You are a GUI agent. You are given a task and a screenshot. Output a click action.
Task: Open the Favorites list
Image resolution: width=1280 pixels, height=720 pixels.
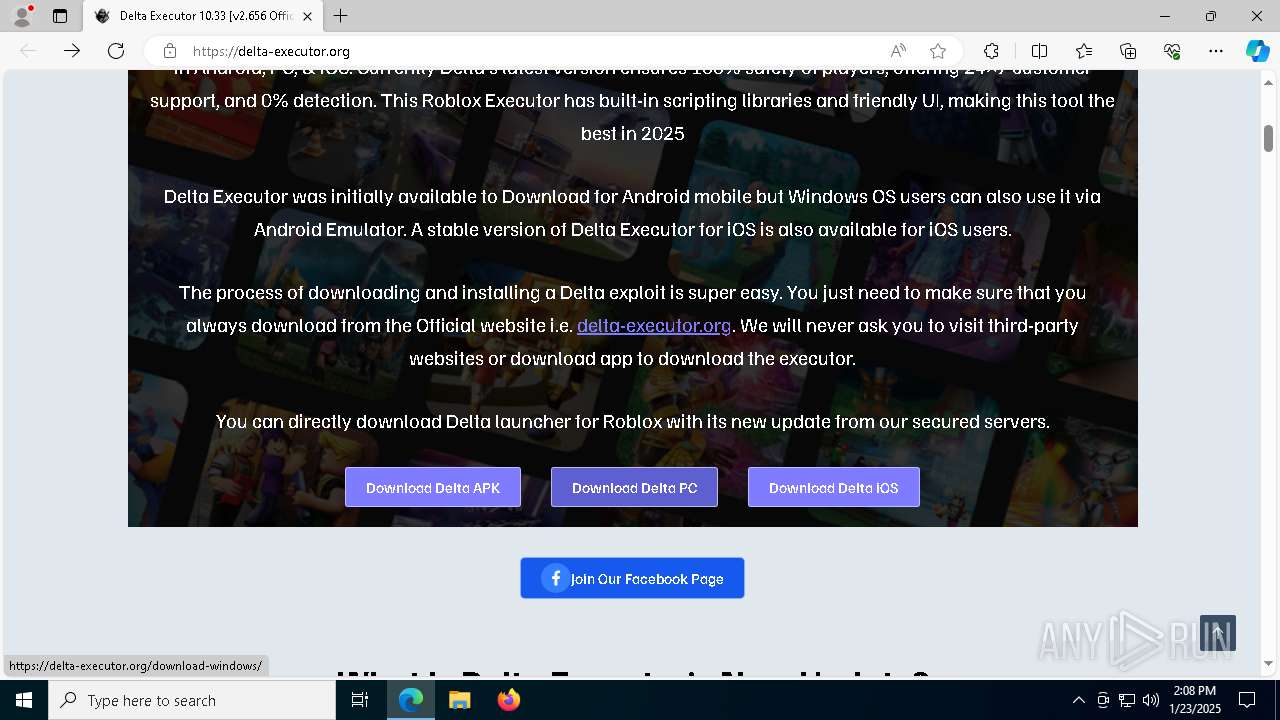1084,51
